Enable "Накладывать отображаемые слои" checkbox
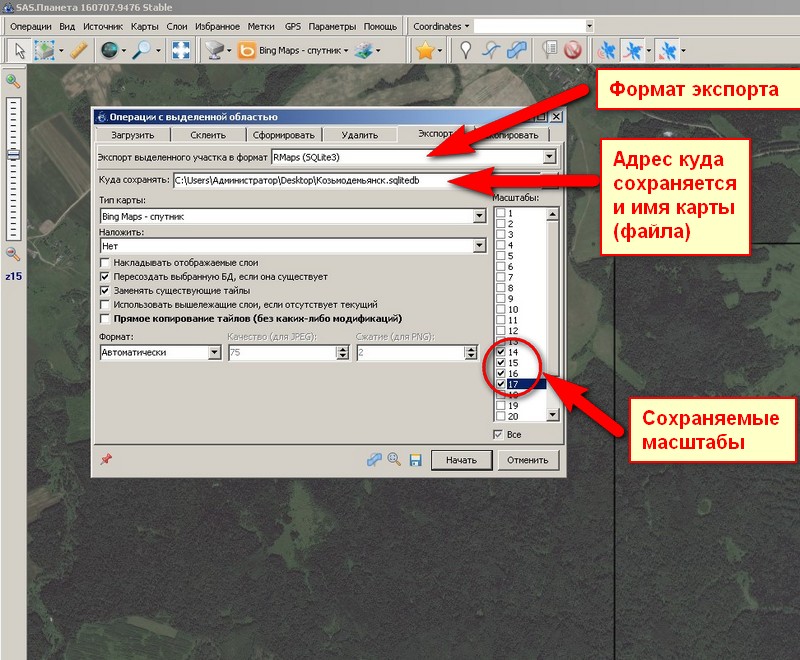 pos(105,262)
